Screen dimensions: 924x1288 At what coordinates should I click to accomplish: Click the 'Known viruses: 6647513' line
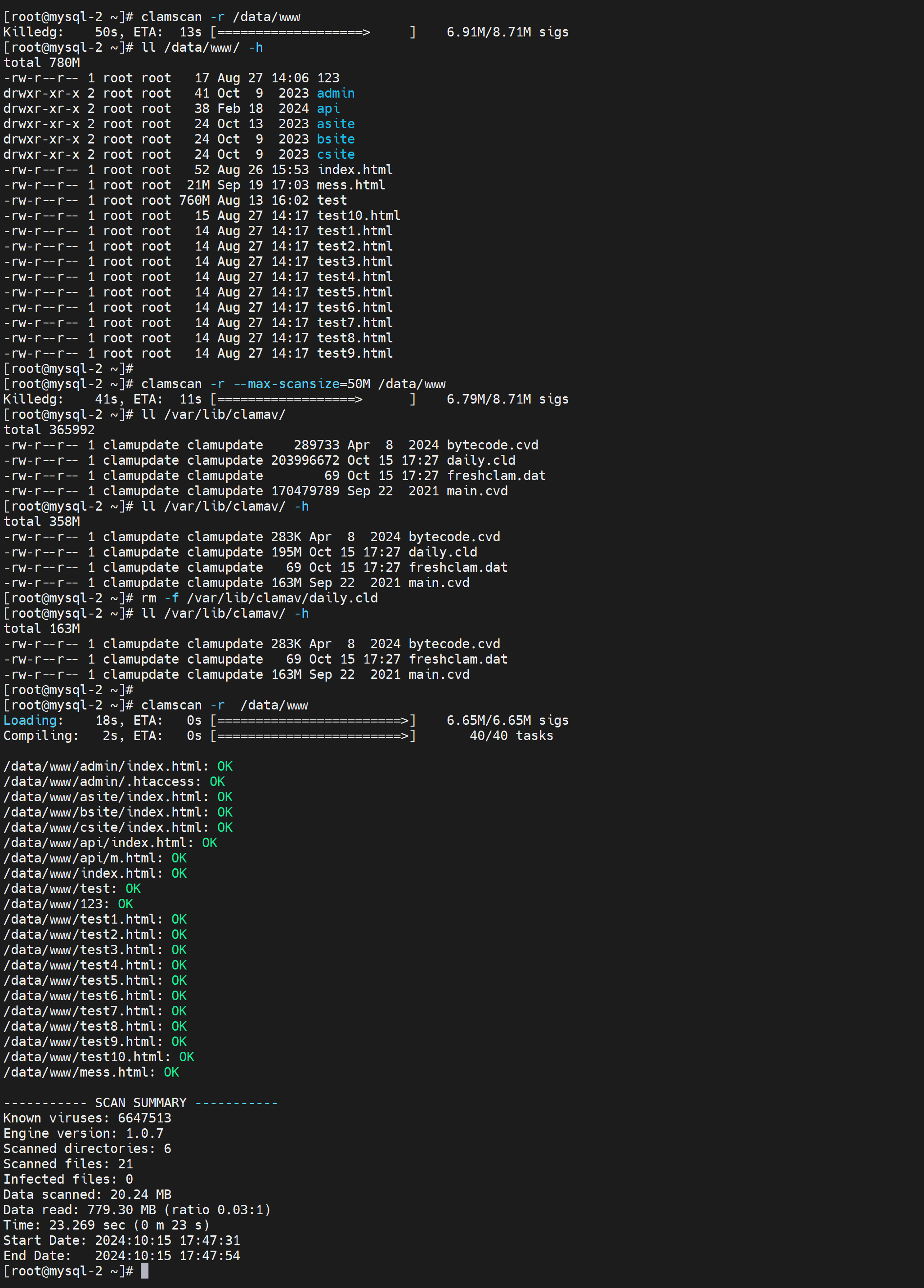point(87,1117)
